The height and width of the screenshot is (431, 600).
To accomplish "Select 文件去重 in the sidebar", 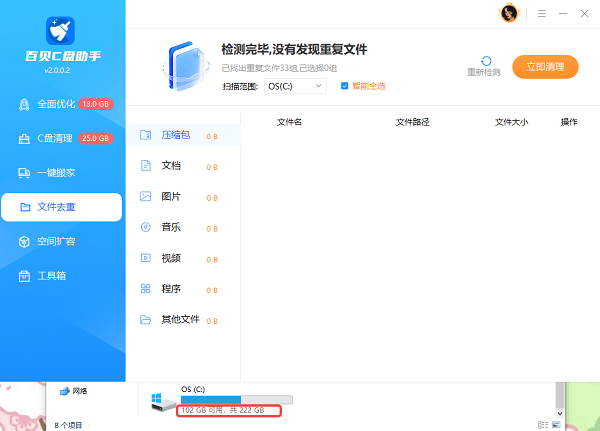I will coord(62,207).
